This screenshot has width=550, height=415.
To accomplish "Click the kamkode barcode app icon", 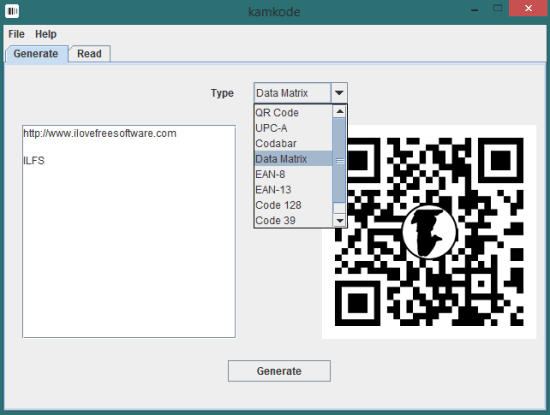I will pos(12,11).
